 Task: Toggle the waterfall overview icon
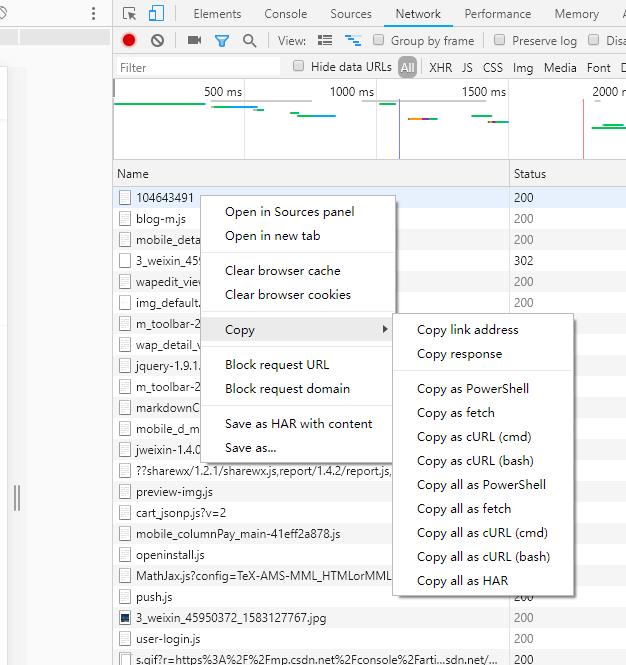(353, 41)
